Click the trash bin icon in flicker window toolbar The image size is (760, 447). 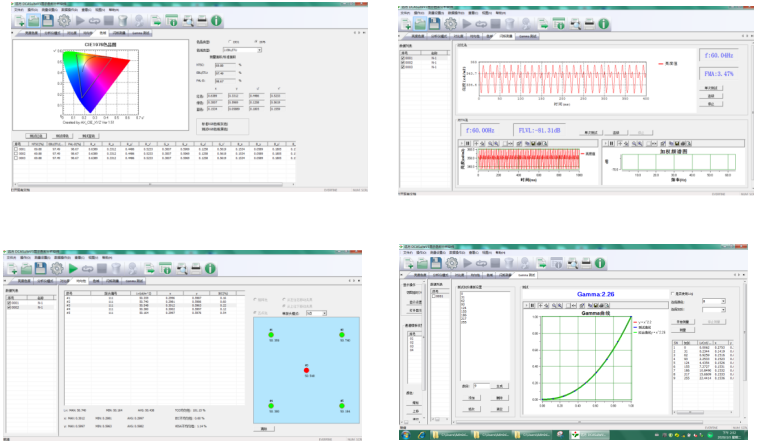(x=509, y=24)
